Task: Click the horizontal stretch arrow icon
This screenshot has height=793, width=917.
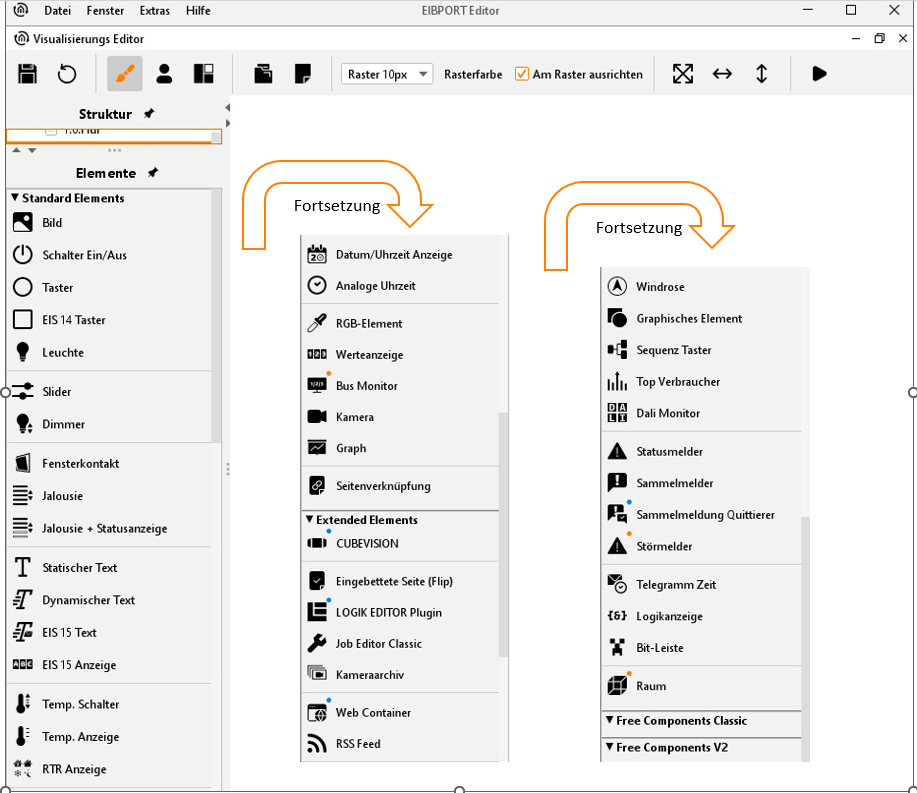Action: coord(722,74)
